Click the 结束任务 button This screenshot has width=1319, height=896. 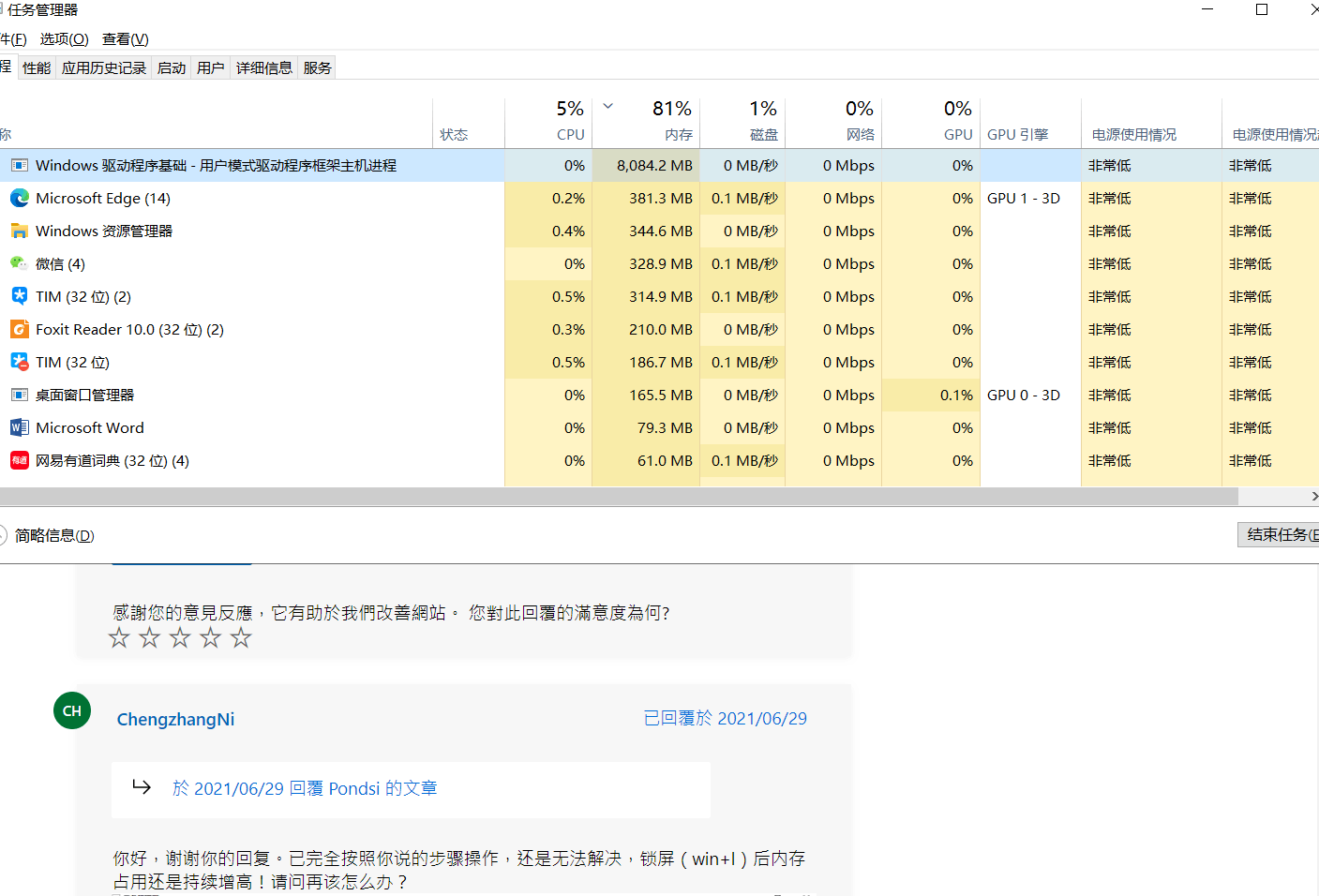pos(1279,535)
